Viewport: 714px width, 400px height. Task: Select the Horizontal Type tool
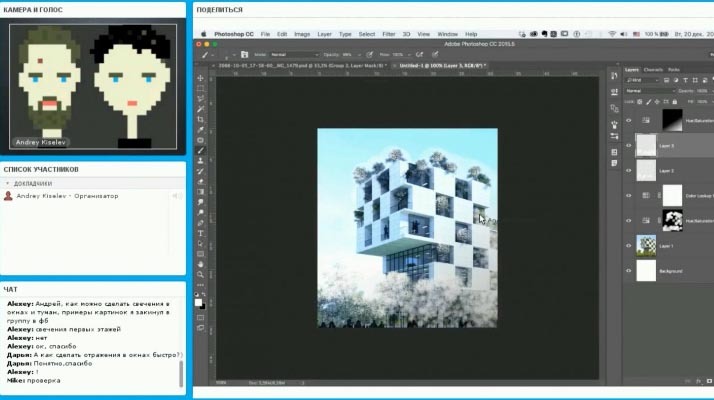pos(200,233)
